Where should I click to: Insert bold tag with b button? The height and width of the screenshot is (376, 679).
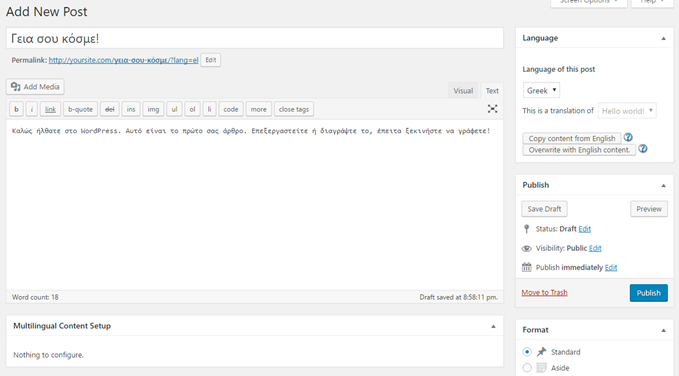pos(16,109)
